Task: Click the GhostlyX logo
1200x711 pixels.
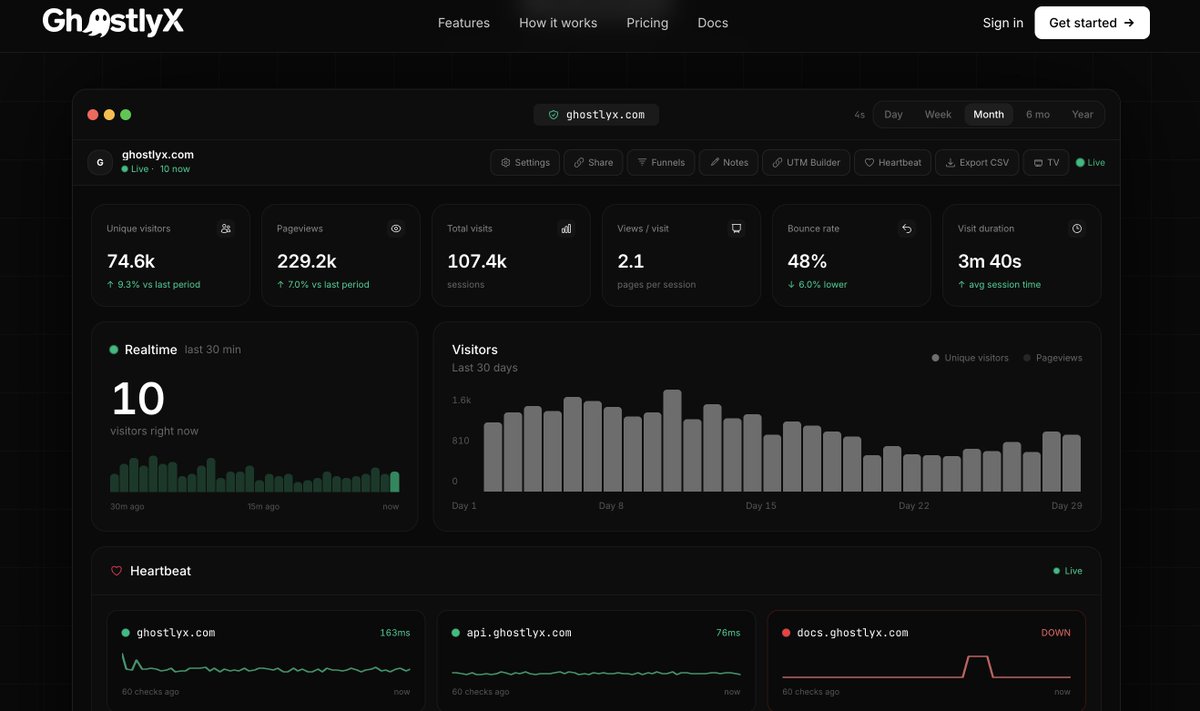Action: point(113,21)
